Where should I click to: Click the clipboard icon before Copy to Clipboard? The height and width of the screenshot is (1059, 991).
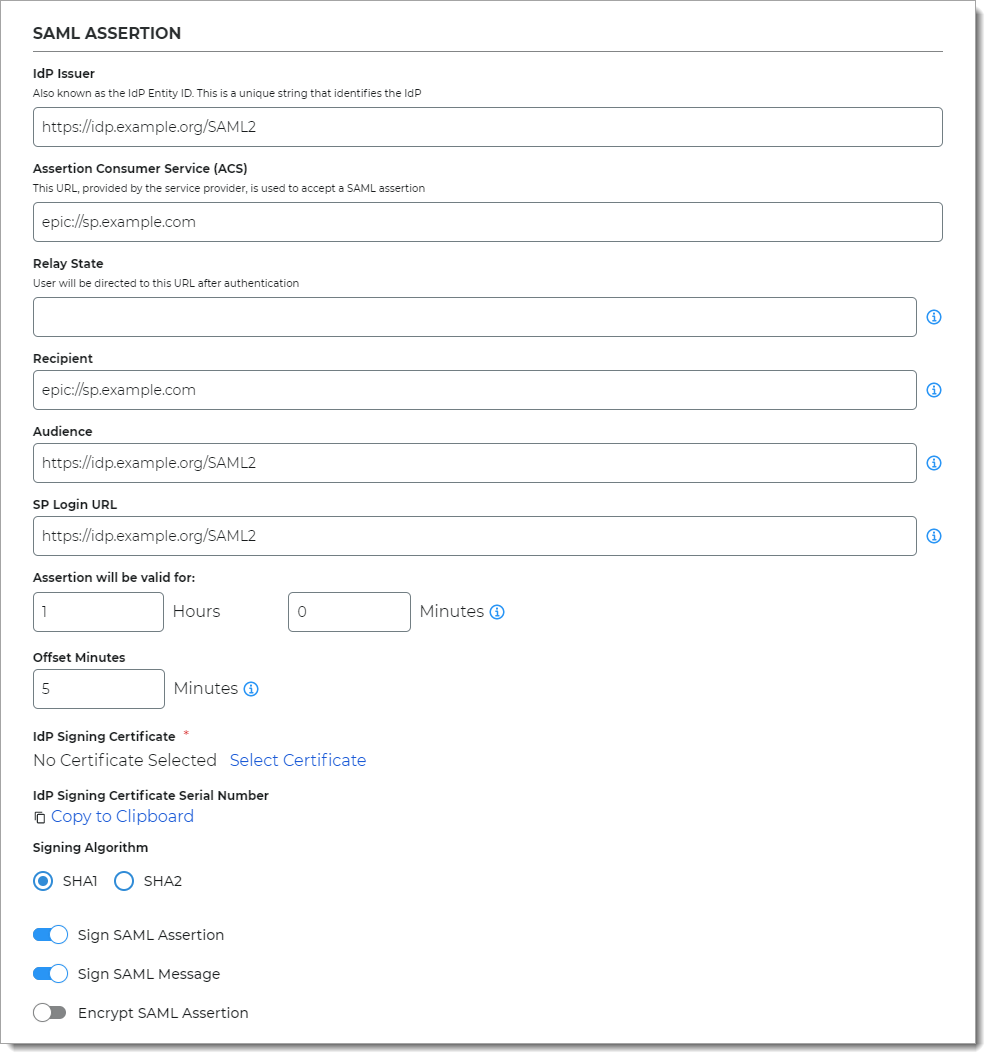tap(38, 817)
